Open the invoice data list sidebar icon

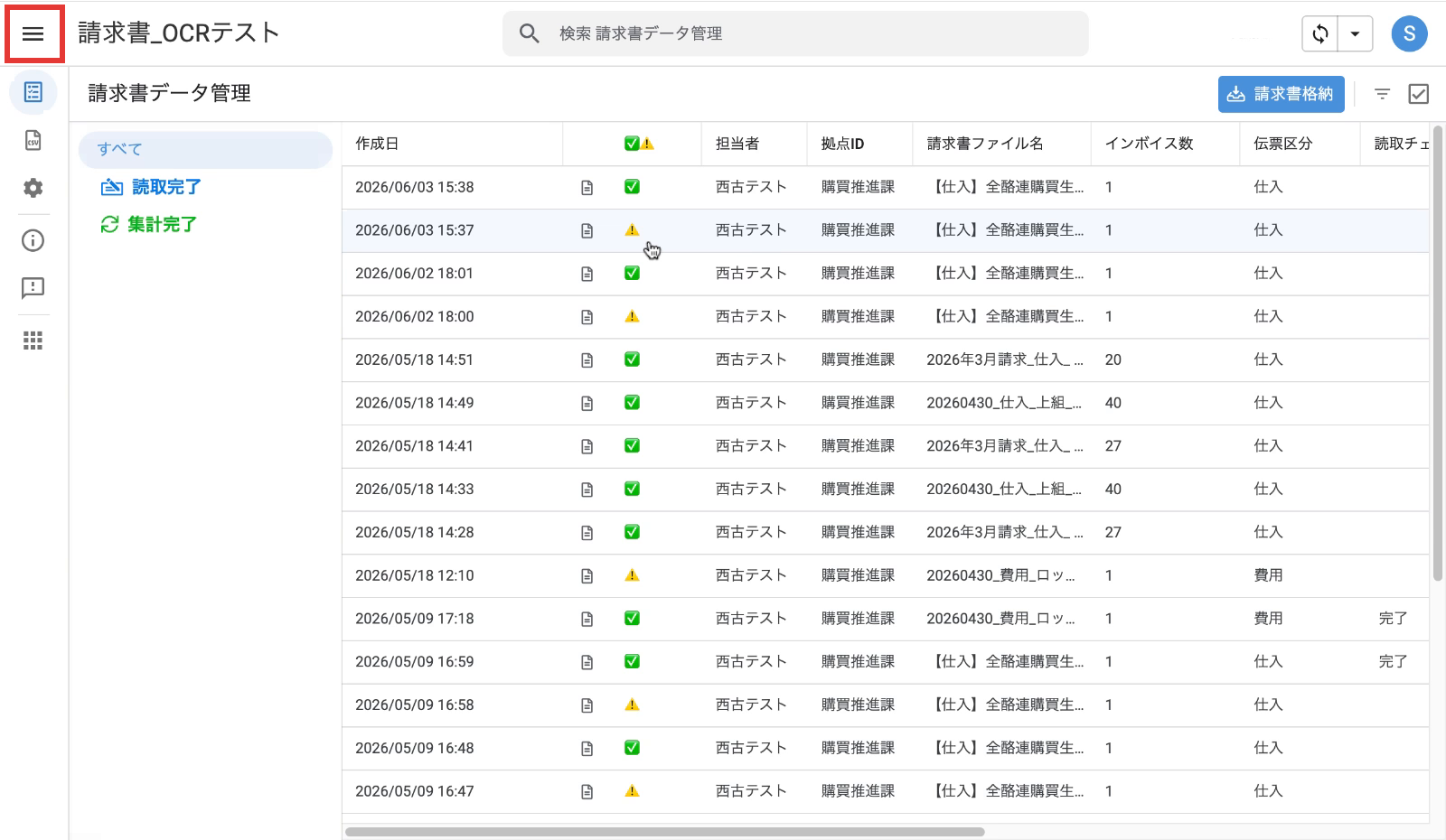click(33, 92)
